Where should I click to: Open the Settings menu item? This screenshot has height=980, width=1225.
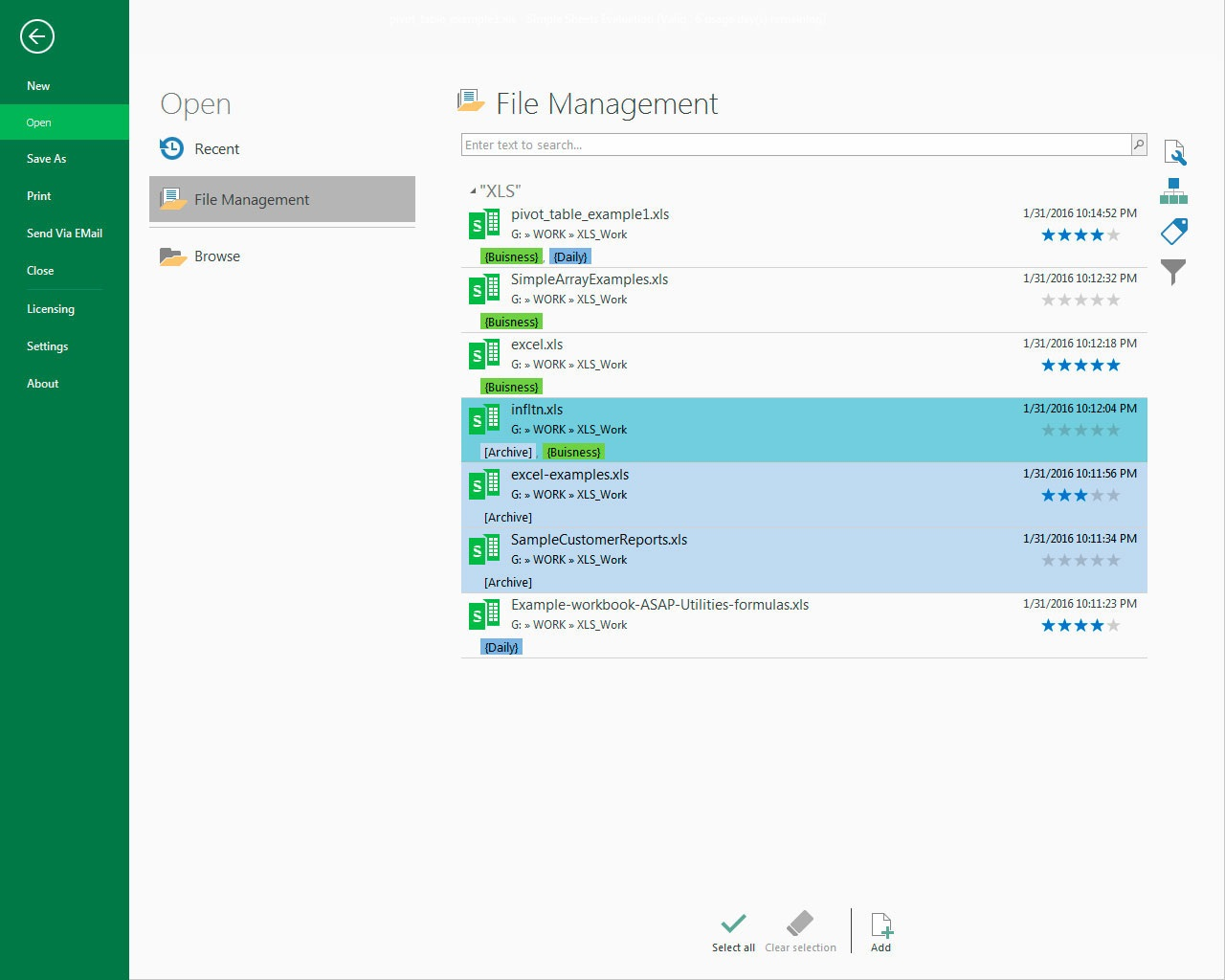pyautogui.click(x=47, y=346)
